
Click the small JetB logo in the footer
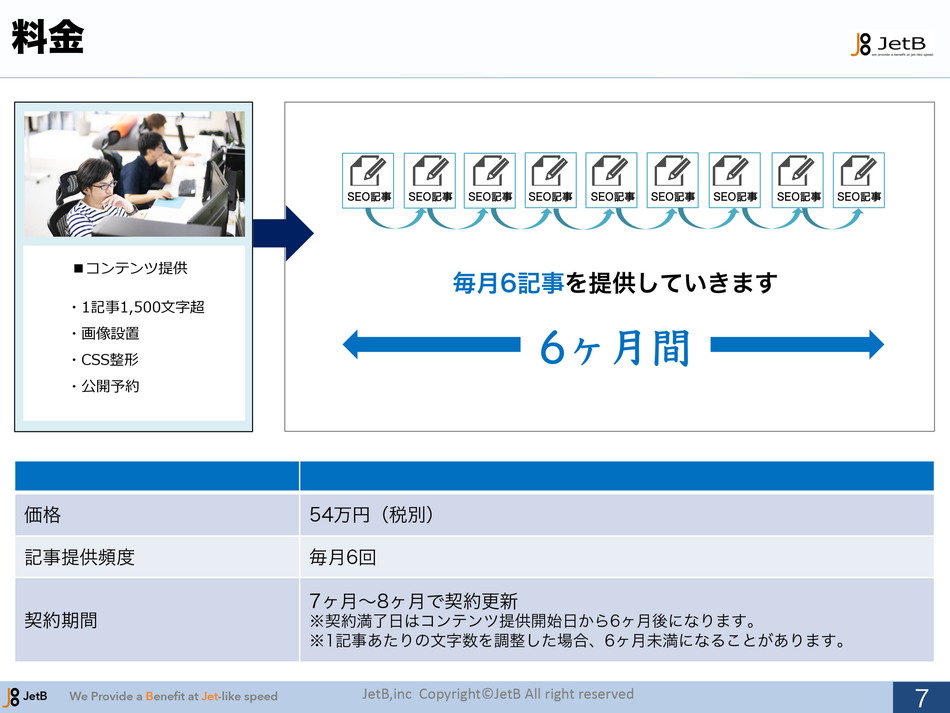[26, 696]
